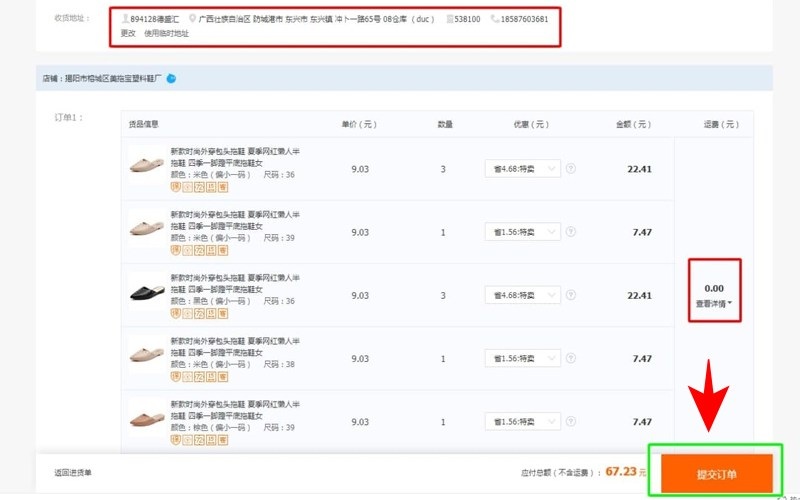Click first service badge icon under first product
Image resolution: width=800 pixels, height=500 pixels.
[175, 186]
